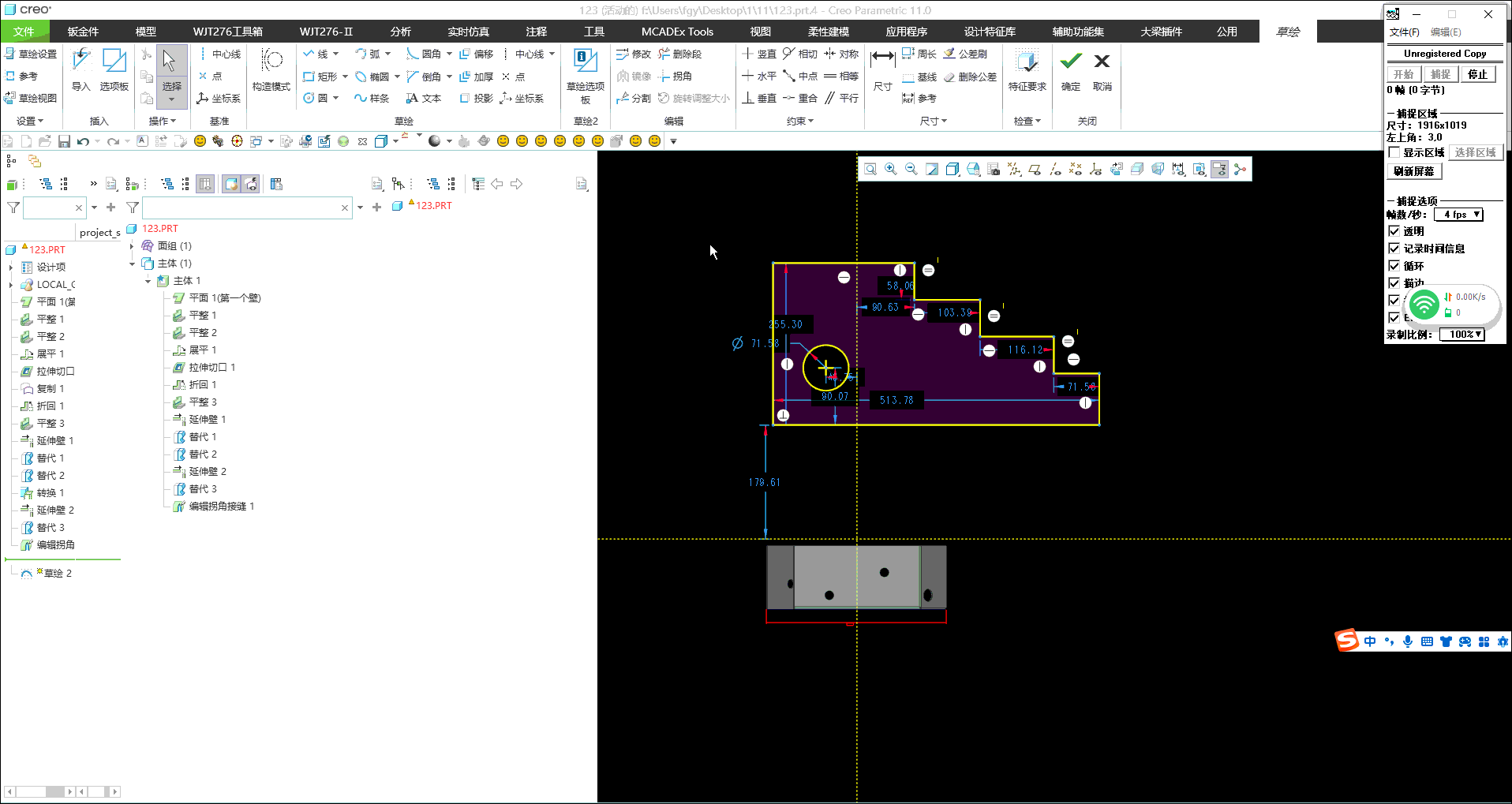Click Refit view in graphics toolbar
Viewport: 1512px width, 804px height.
click(870, 169)
